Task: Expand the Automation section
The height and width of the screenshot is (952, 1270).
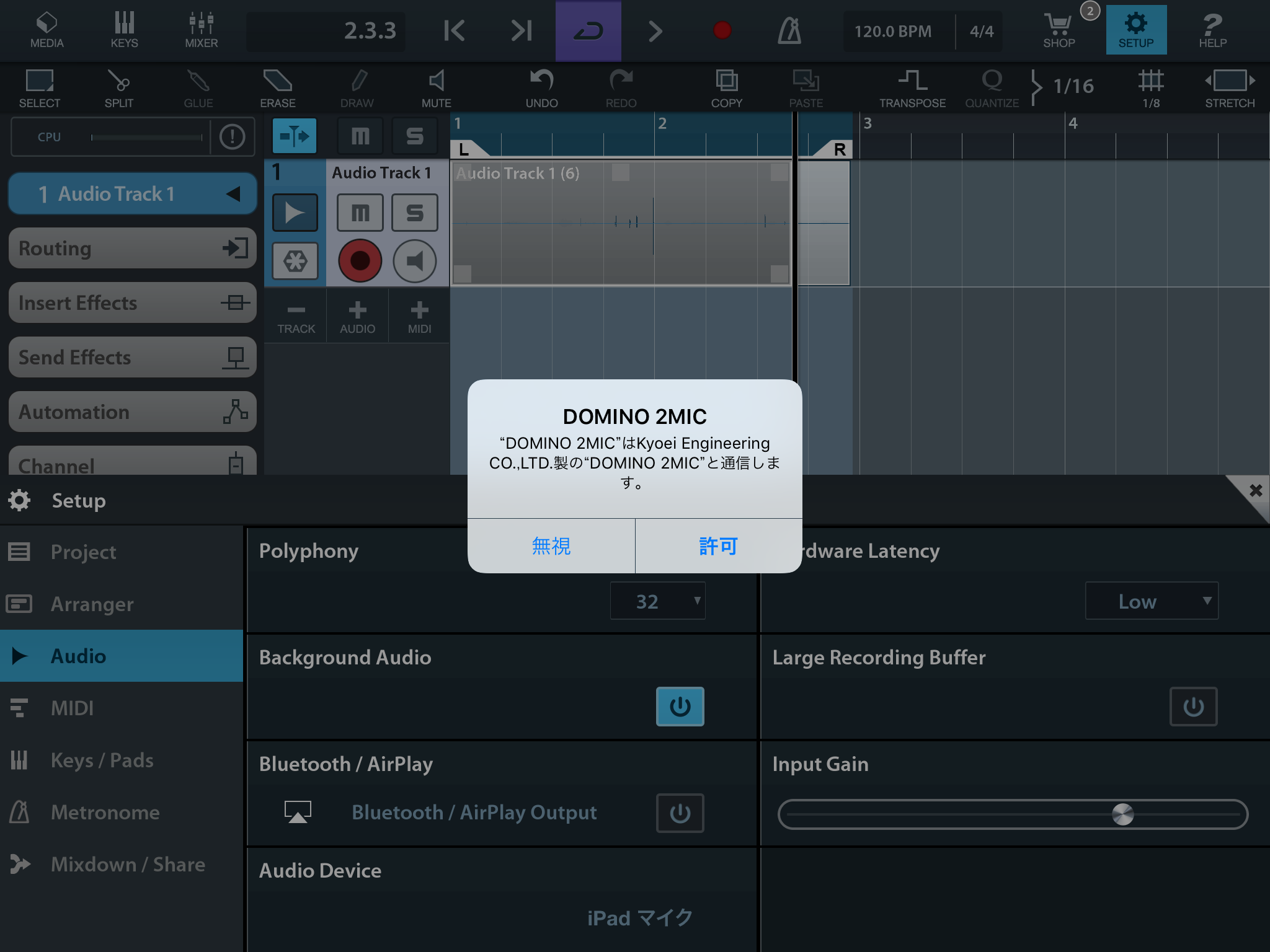Action: [x=132, y=412]
